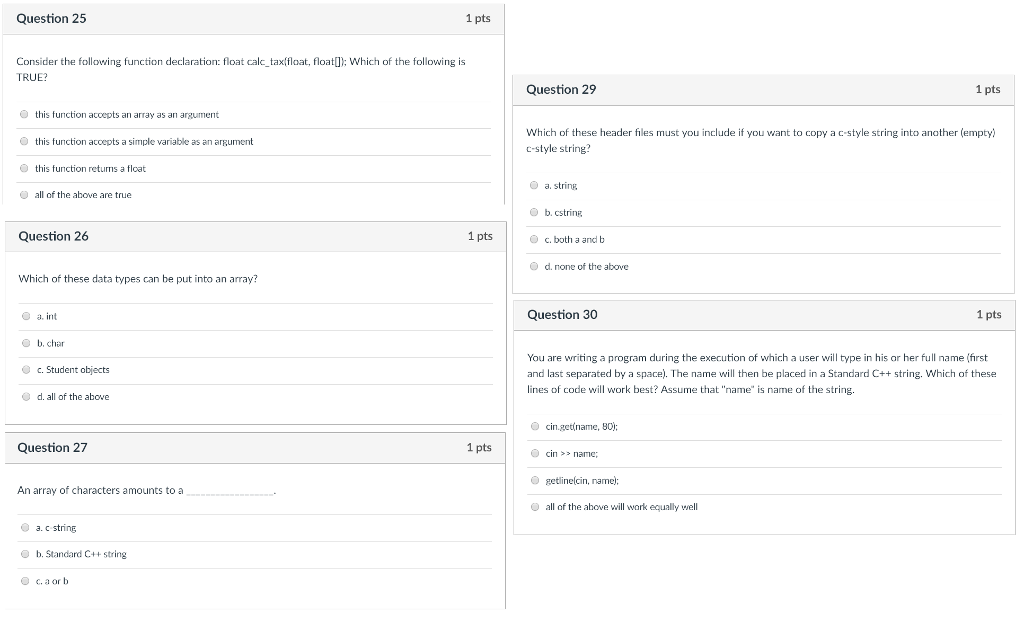The height and width of the screenshot is (640, 1024).
Task: Select 'this function accepts an array as an argument'
Action: click(24, 115)
